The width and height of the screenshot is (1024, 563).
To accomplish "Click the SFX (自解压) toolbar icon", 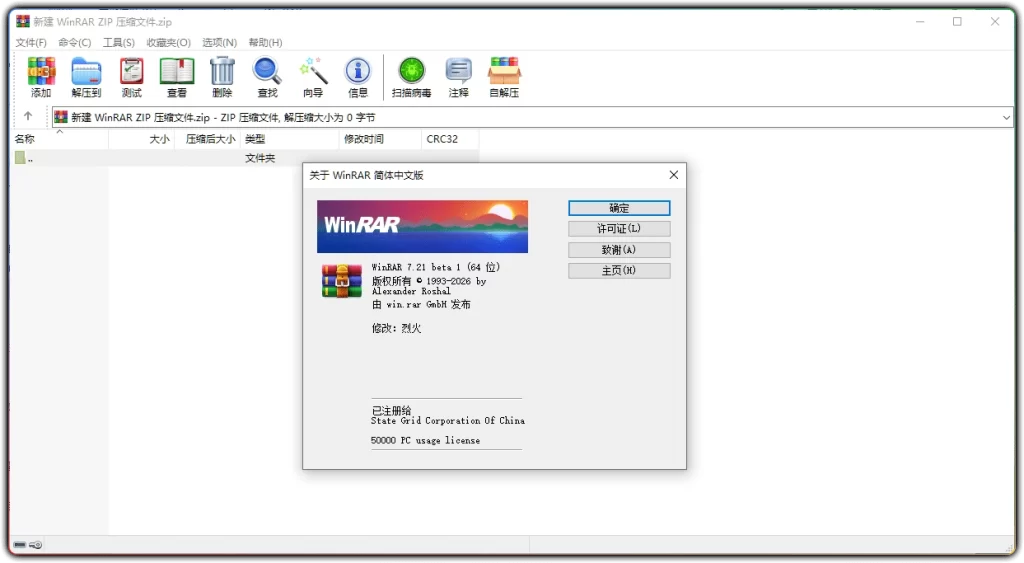I will pos(504,77).
